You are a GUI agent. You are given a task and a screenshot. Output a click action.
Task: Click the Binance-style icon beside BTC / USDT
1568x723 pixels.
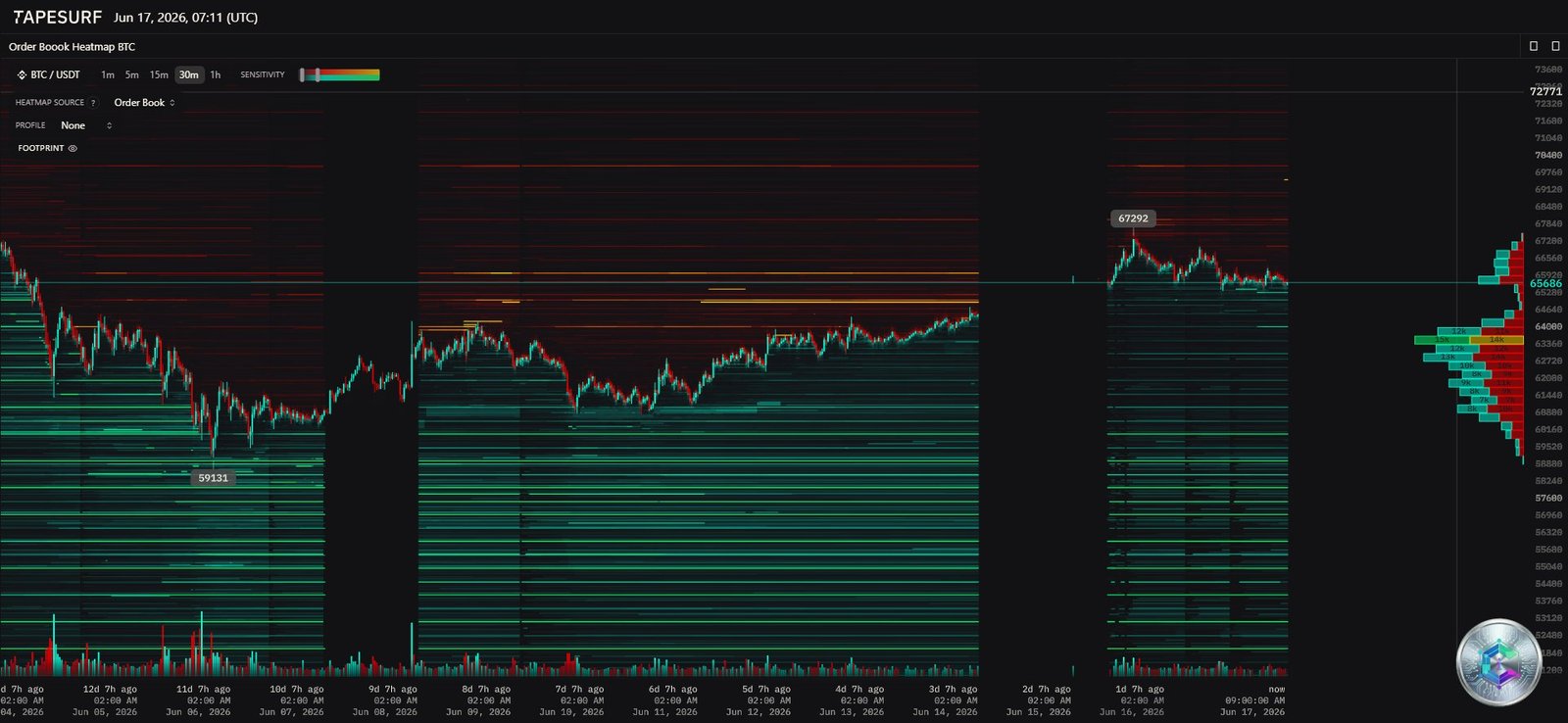[x=23, y=74]
